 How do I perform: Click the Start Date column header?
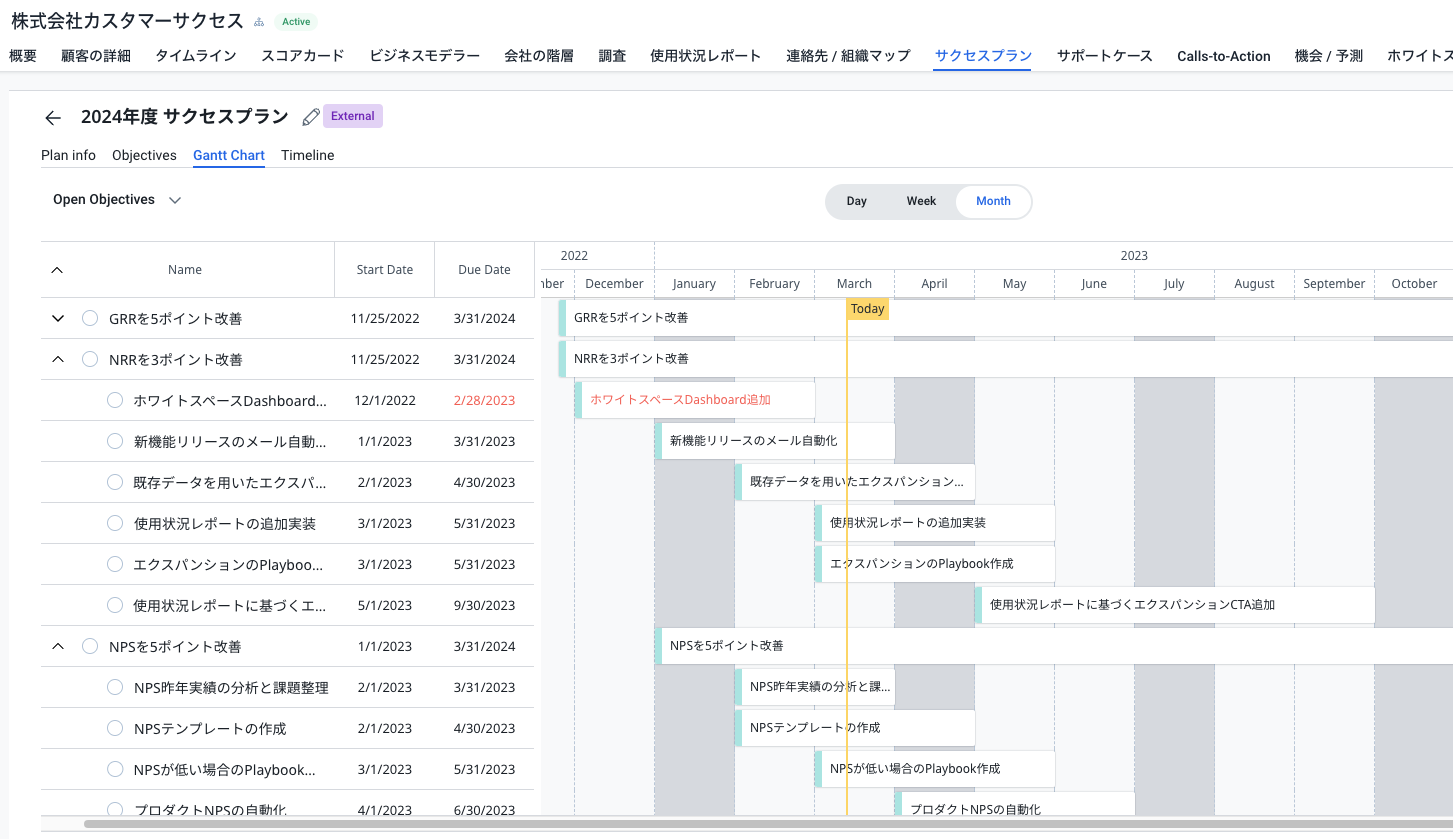click(385, 270)
